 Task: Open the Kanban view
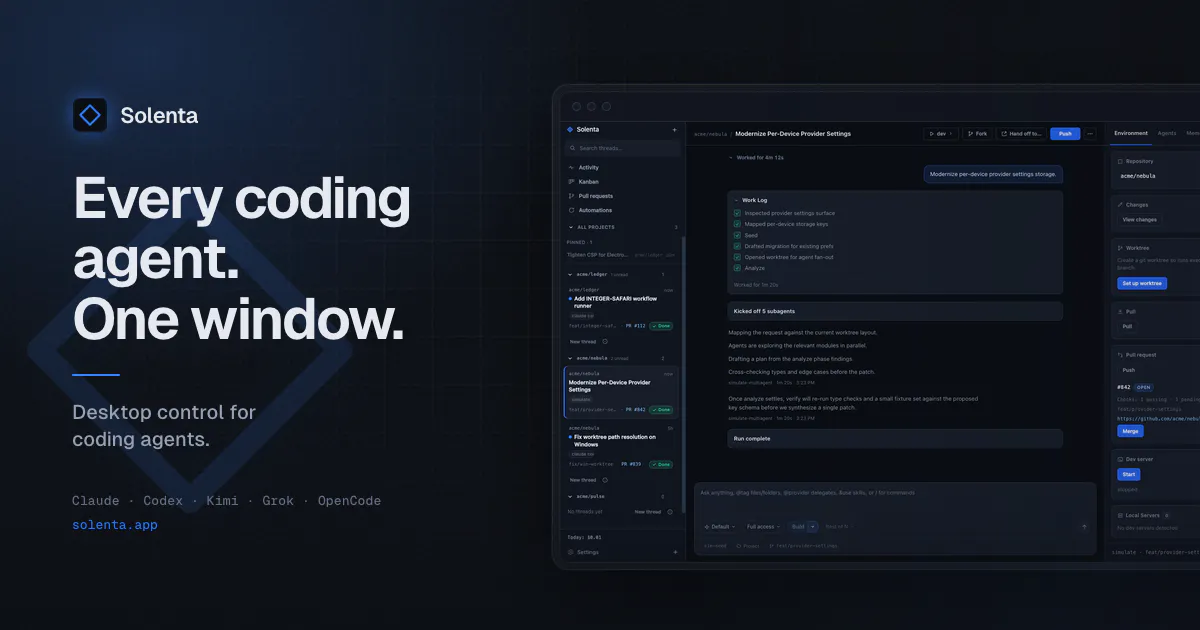click(x=589, y=182)
